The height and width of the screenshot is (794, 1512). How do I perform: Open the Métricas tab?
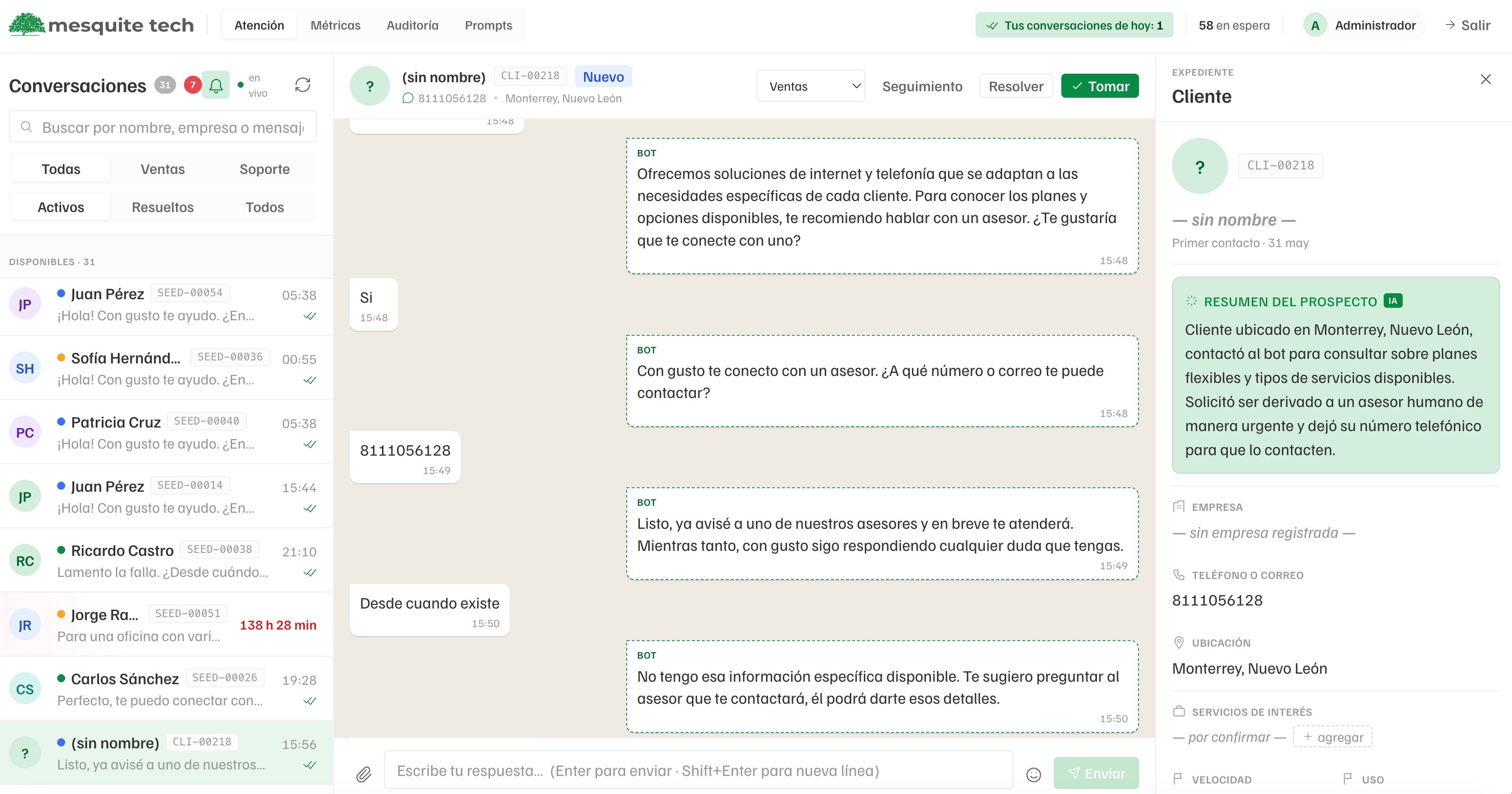(x=335, y=25)
